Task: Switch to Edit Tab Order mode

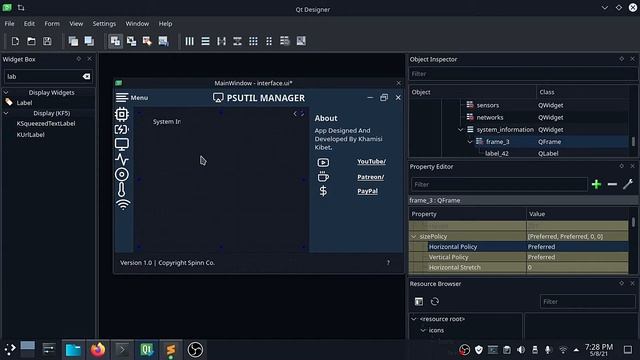Action: tap(163, 41)
